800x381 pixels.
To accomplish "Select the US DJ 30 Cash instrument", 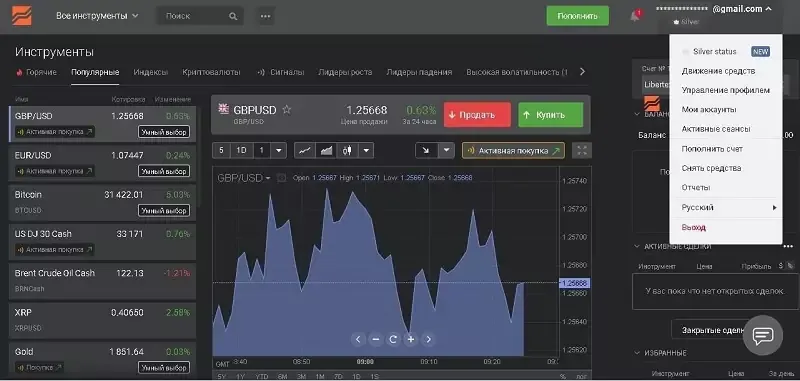I will (103, 241).
